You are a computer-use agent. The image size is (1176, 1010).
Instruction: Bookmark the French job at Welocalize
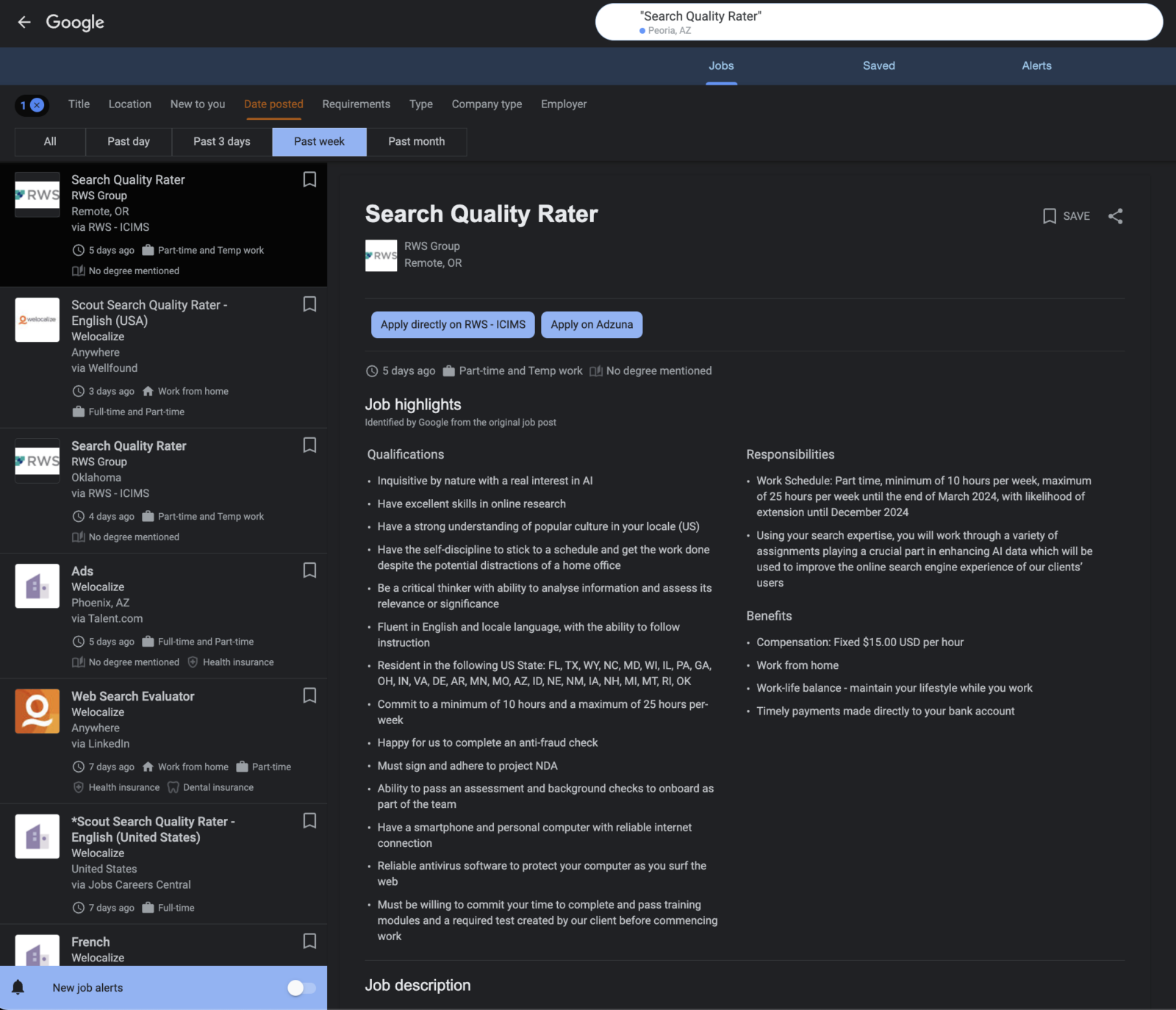tap(309, 941)
